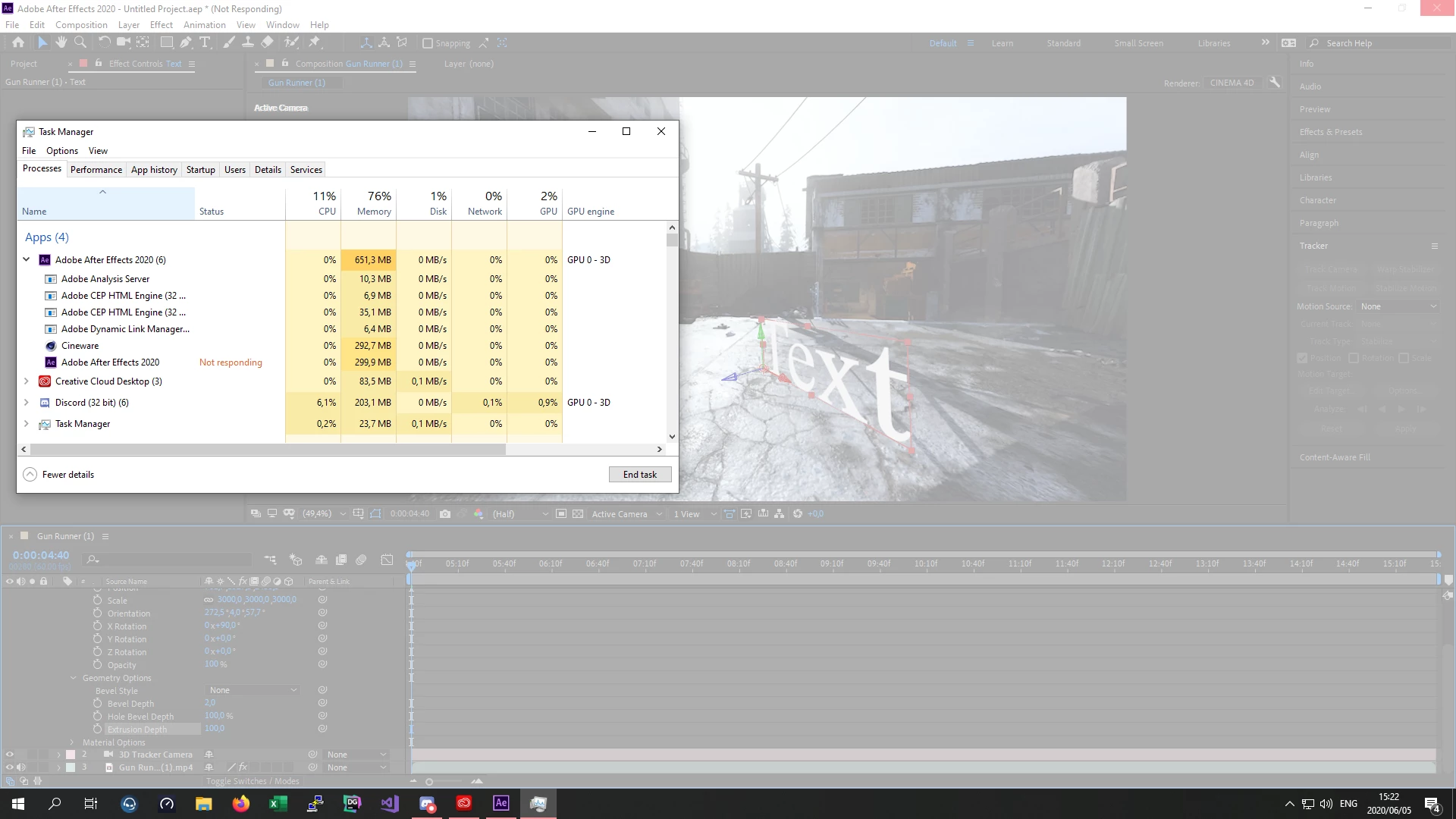Click the After Effects taskbar icon
1456x819 pixels.
point(501,803)
